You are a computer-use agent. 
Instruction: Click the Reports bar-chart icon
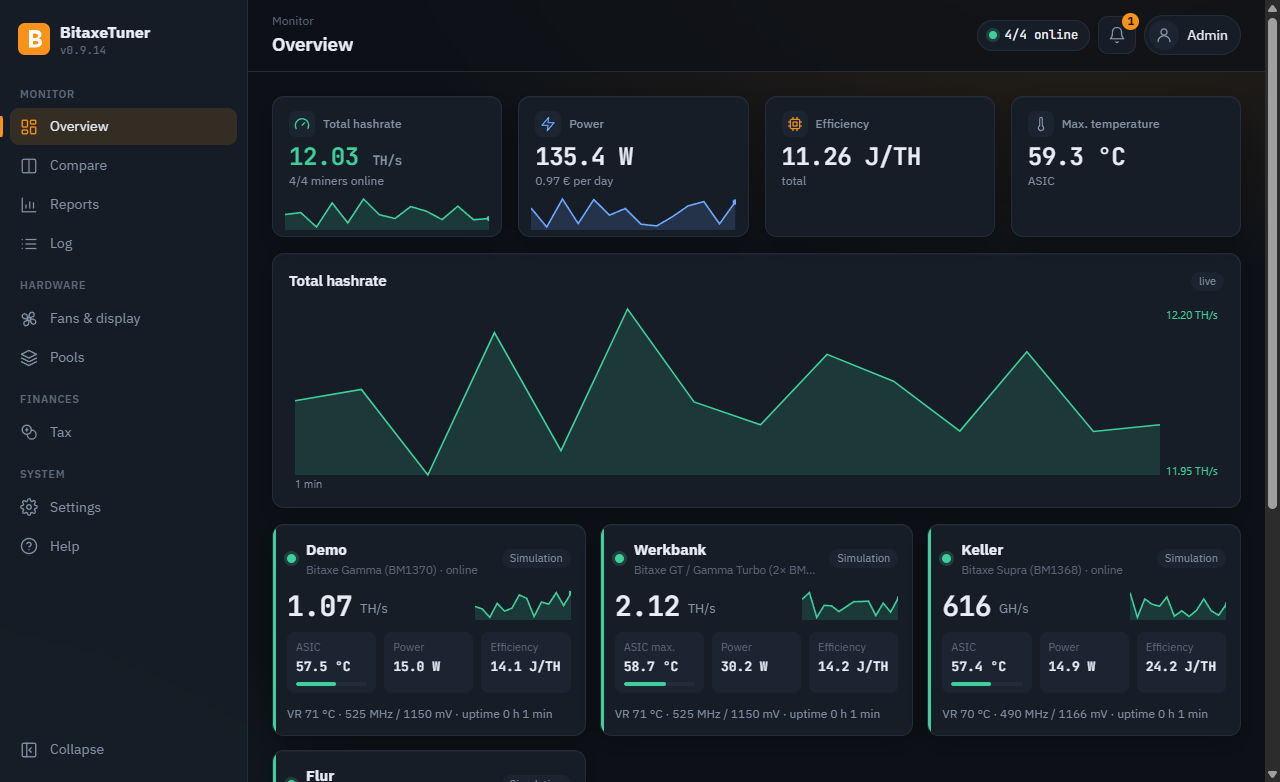point(29,204)
